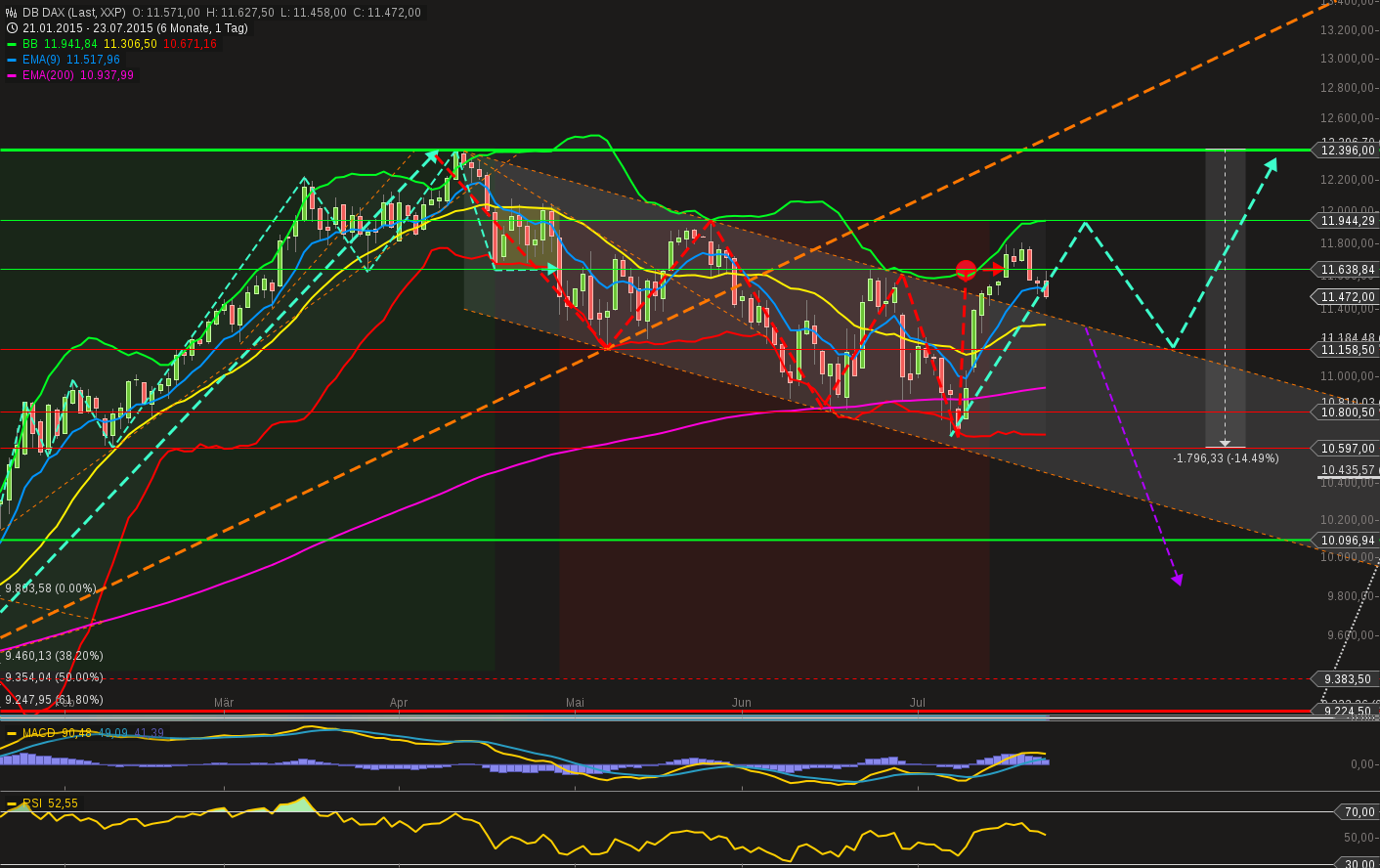Click the RSI 70,00 level tag
Screen dimensions: 1380x868
pyautogui.click(x=1358, y=812)
